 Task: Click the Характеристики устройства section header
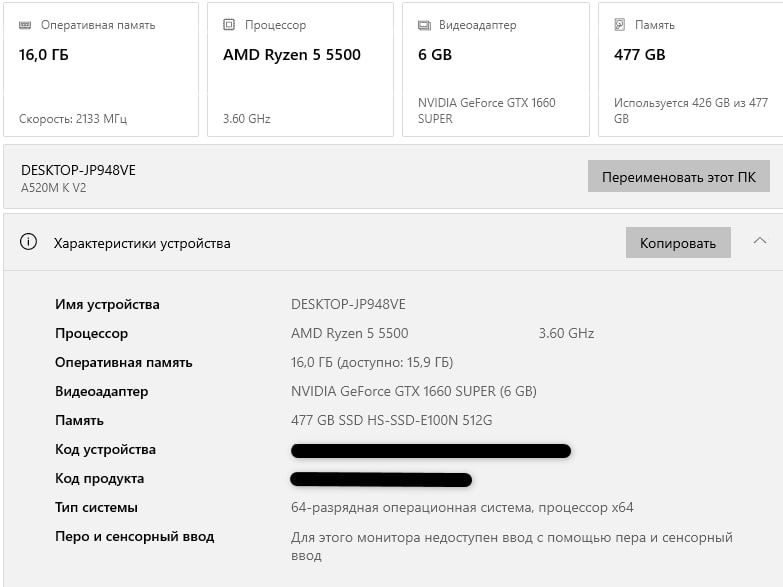pos(142,243)
